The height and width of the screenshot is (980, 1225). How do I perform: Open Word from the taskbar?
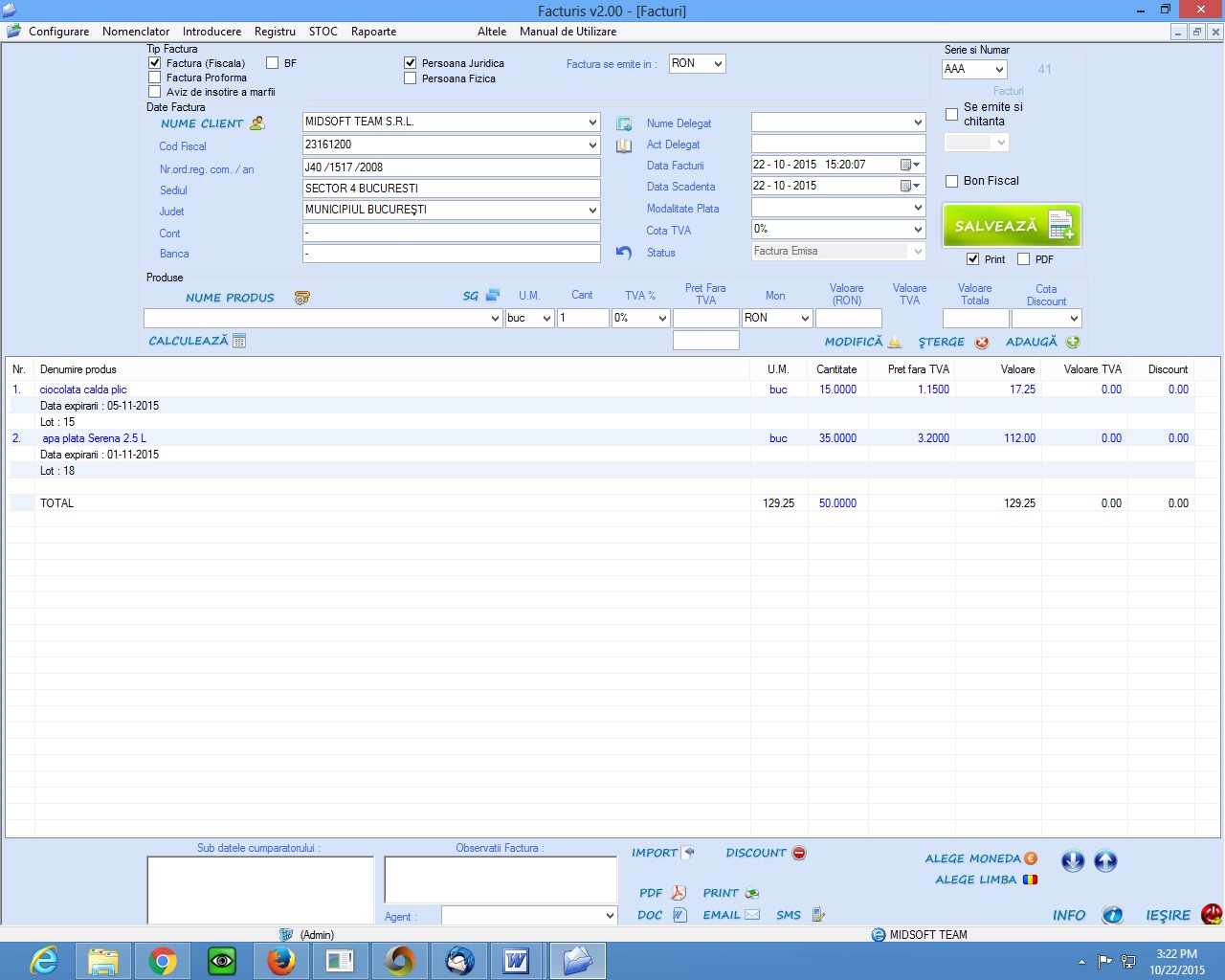[517, 960]
